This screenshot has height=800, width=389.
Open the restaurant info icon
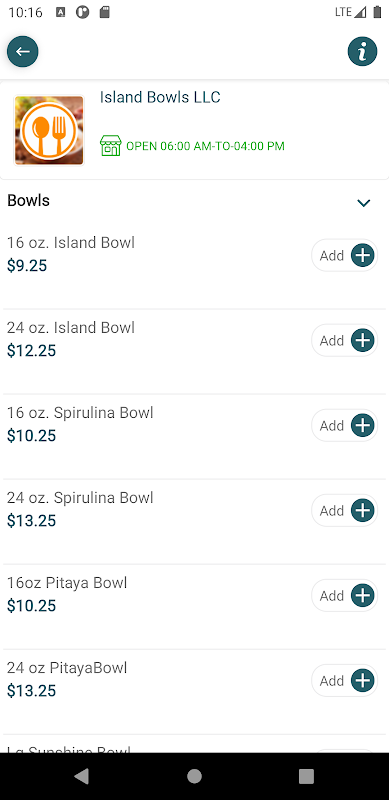point(362,52)
